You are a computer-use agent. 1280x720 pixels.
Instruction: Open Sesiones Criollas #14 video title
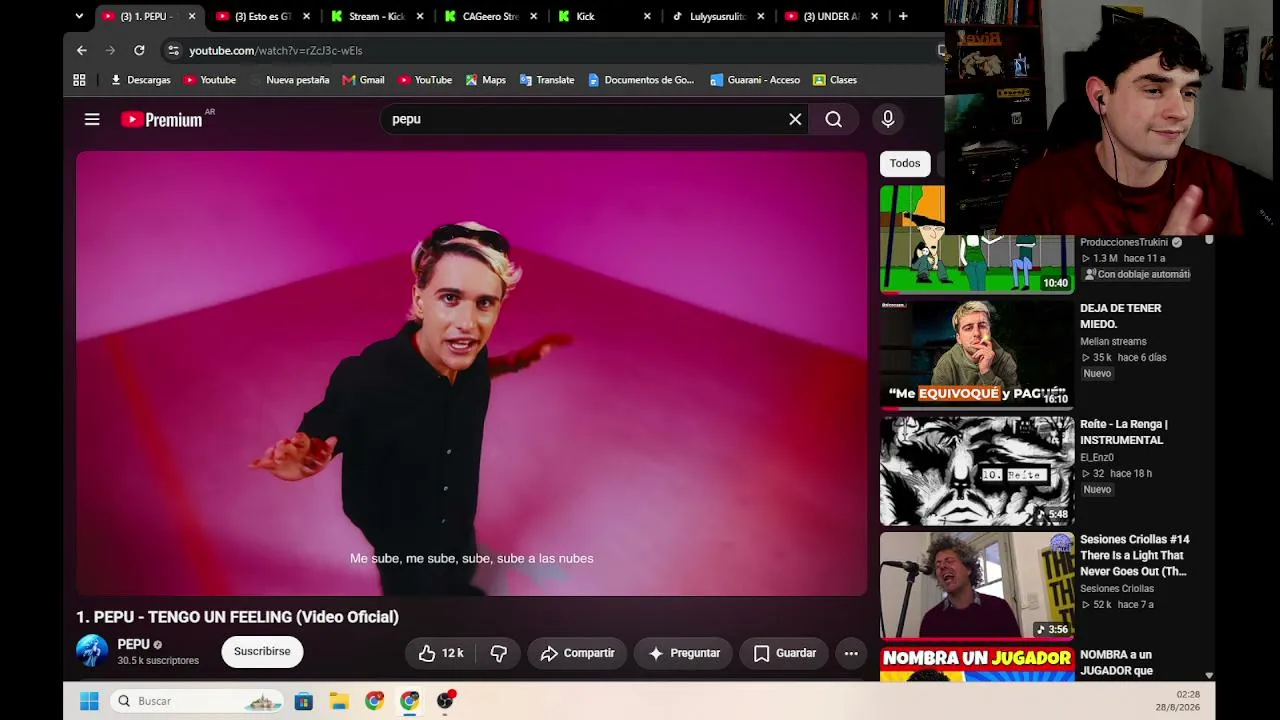1135,555
